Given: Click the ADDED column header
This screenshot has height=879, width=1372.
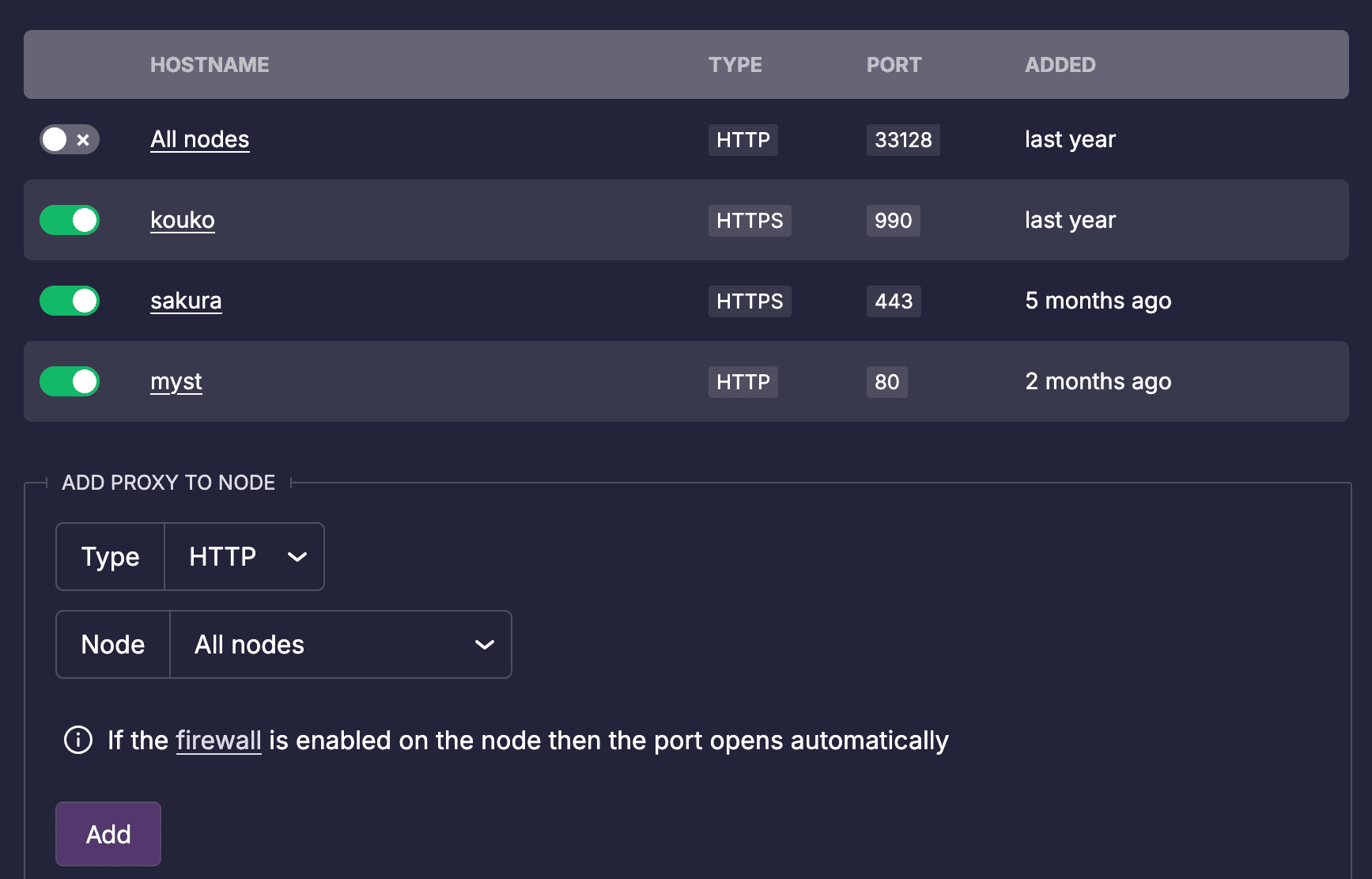Looking at the screenshot, I should click(1060, 65).
